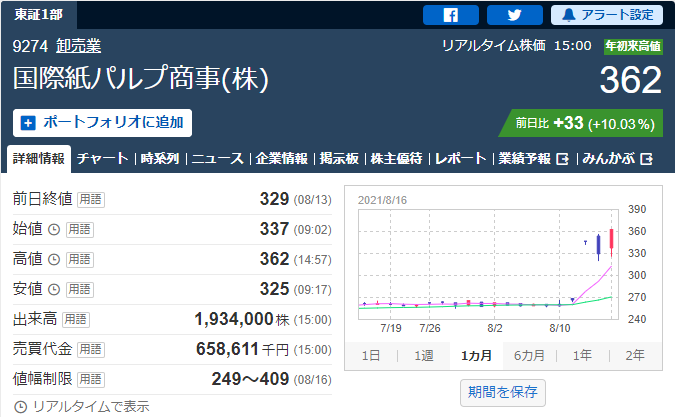Select the 1日 chart period
The image size is (675, 417).
tap(370, 355)
